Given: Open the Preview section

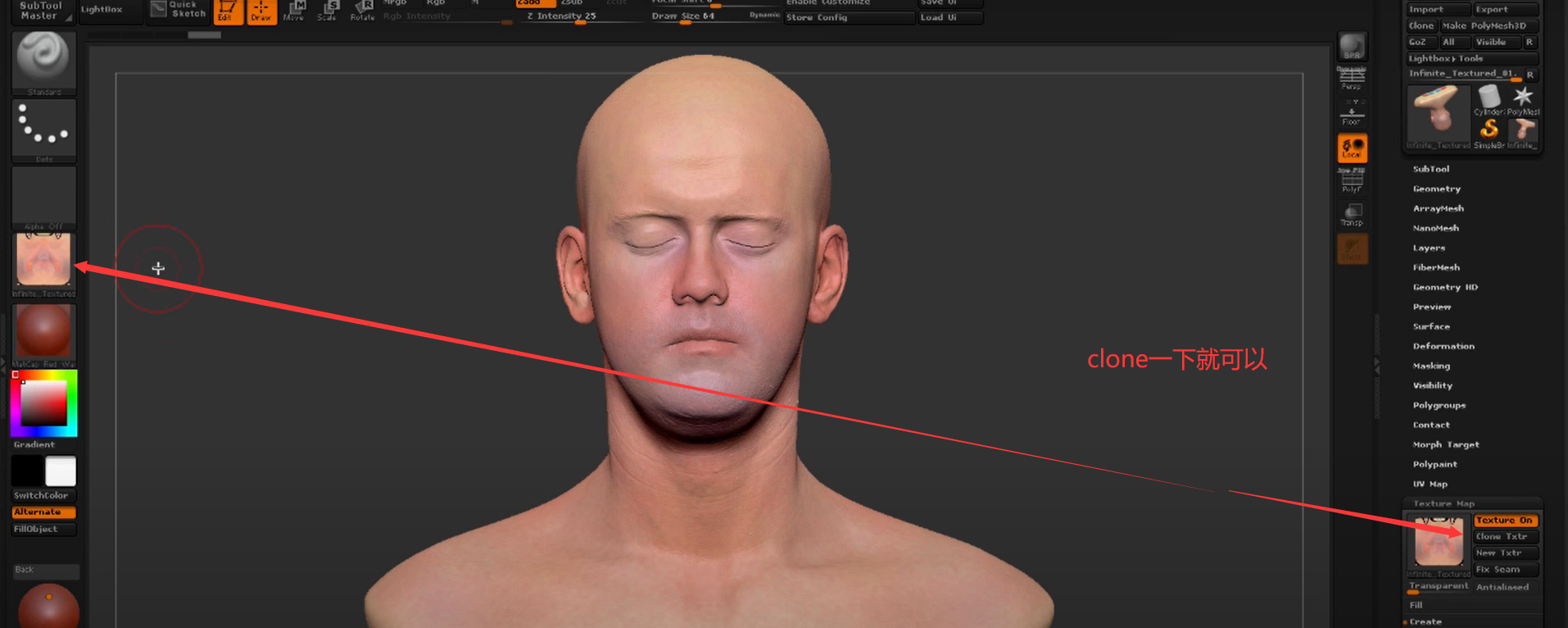Looking at the screenshot, I should point(1431,307).
